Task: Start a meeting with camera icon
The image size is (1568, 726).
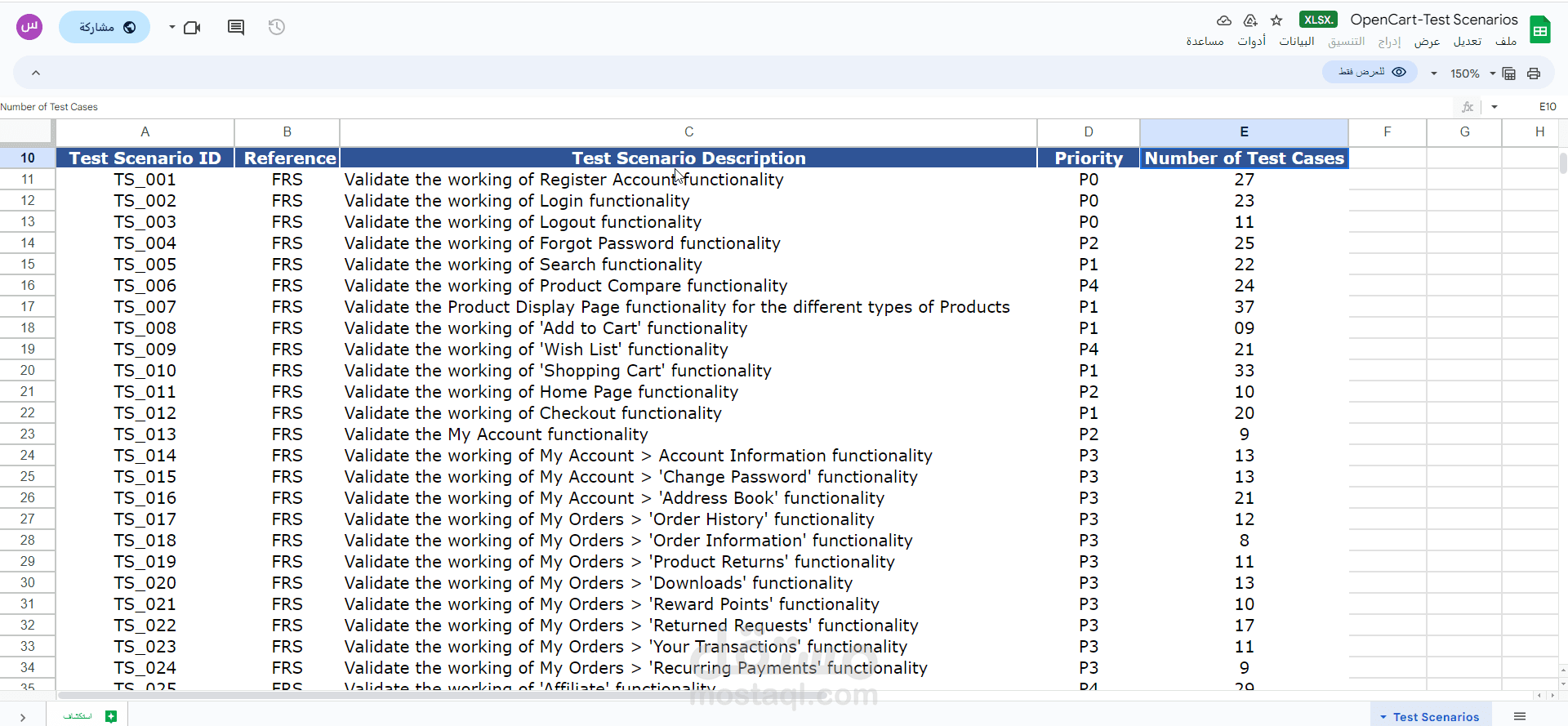Action: point(192,28)
